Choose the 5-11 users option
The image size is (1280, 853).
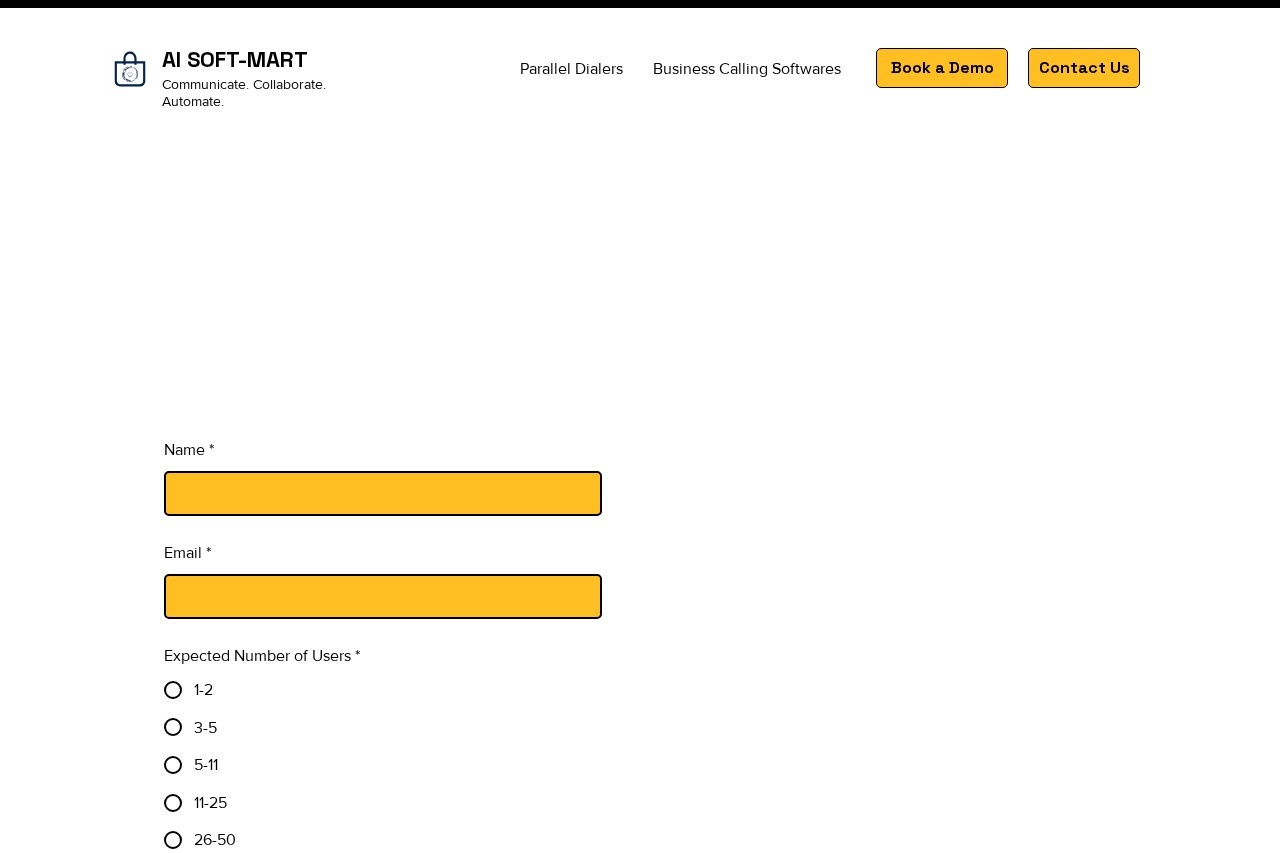pyautogui.click(x=173, y=765)
